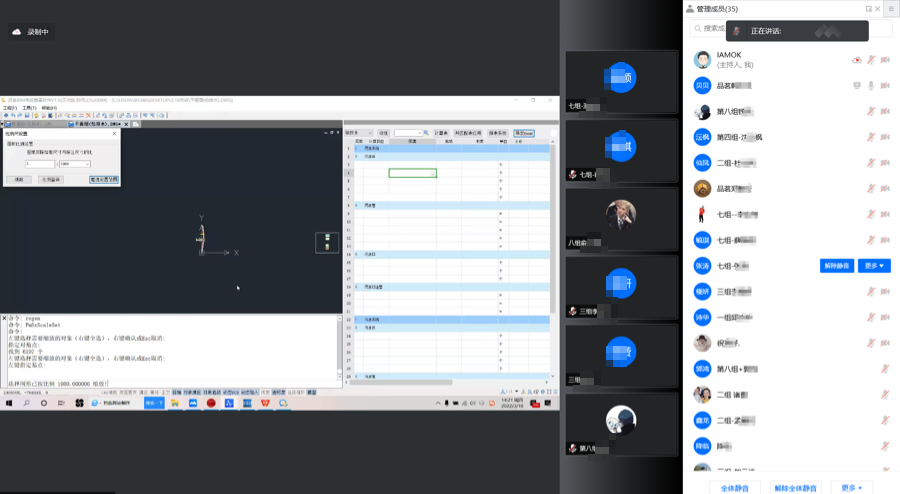Pop out the members panel window

pos(868,9)
